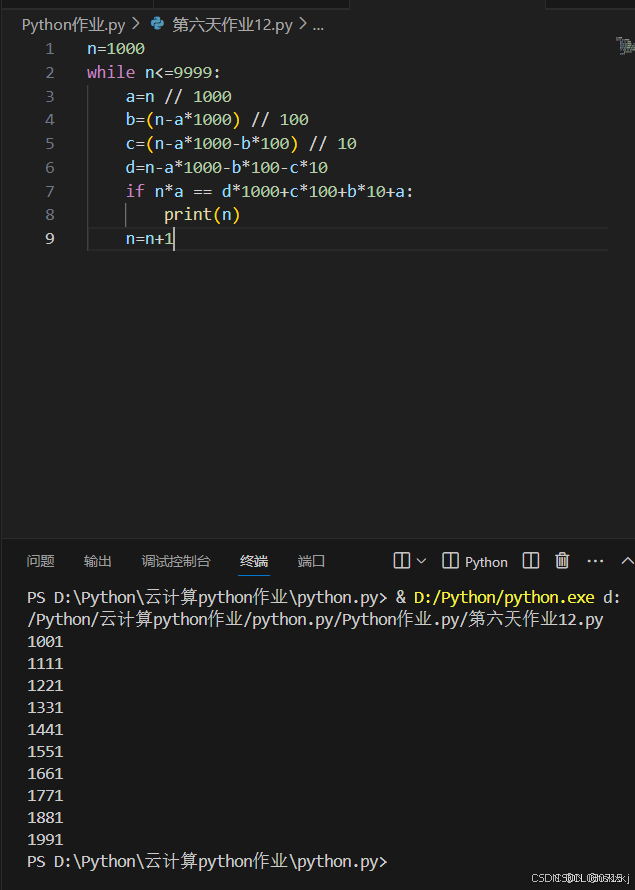
Task: Click the 第六天作业12.py breadcrumb
Action: point(233,25)
